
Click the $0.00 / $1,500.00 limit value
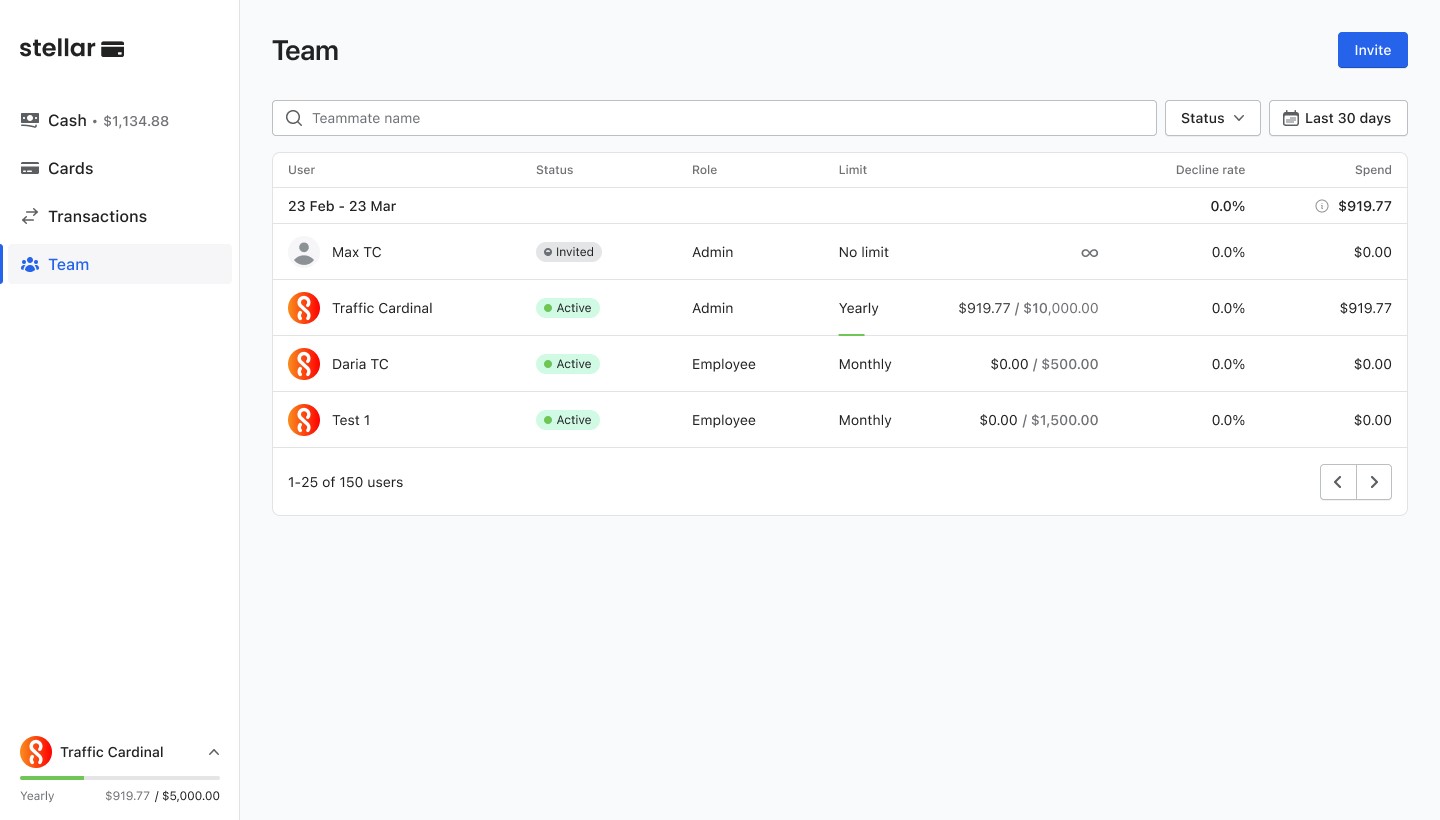coord(1039,420)
